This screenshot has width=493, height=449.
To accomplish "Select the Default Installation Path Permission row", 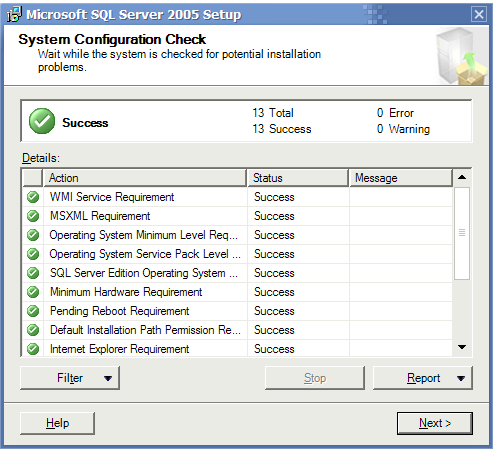I will [237, 330].
